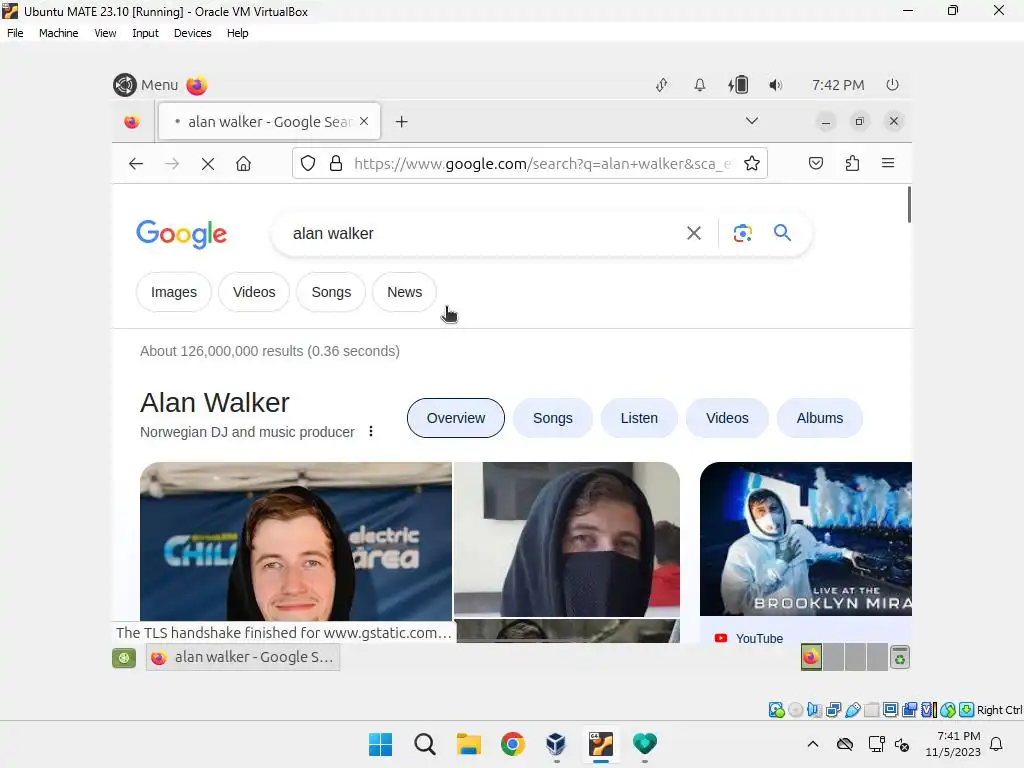This screenshot has width=1024, height=768.
Task: Click VirtualBox audio status icon
Action: (x=814, y=710)
